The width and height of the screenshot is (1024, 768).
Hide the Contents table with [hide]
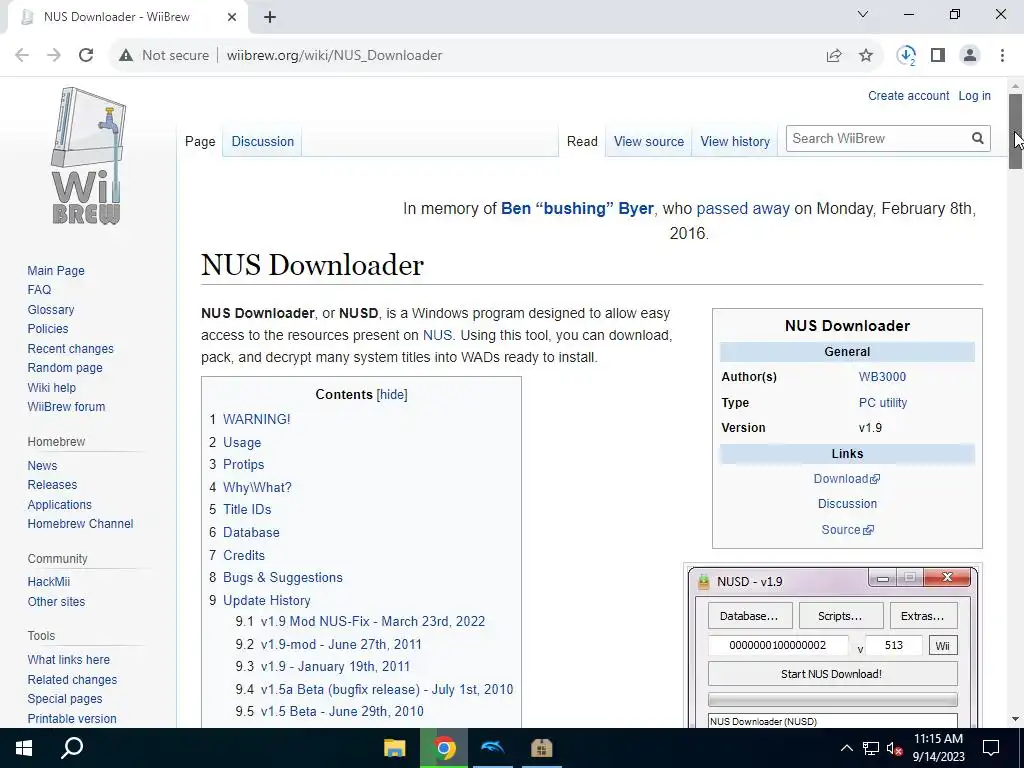pyautogui.click(x=392, y=394)
